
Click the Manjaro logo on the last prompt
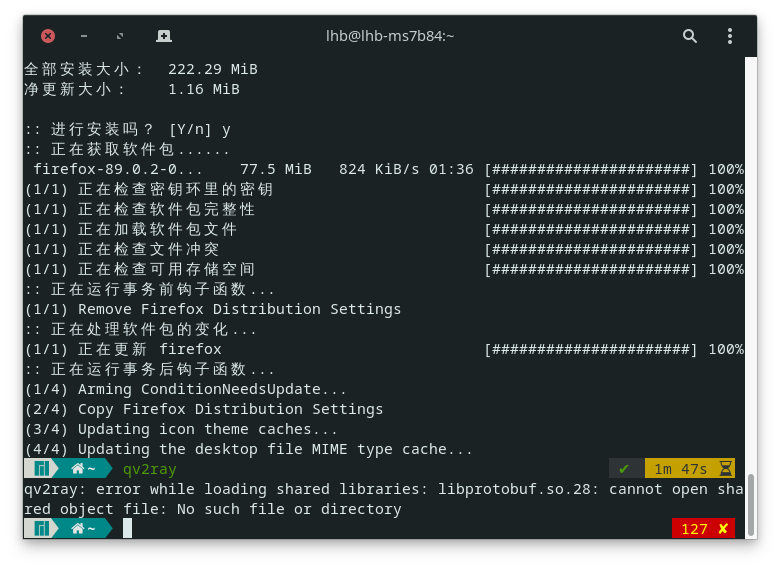click(42, 529)
